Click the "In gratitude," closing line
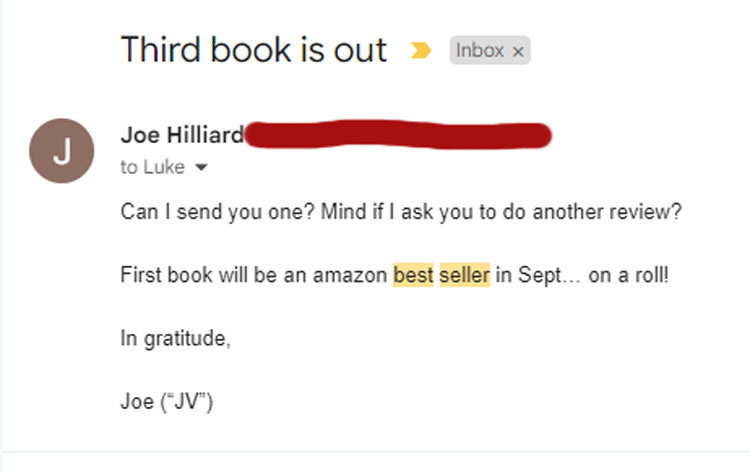Screen dimensions: 750x472 click(176, 339)
